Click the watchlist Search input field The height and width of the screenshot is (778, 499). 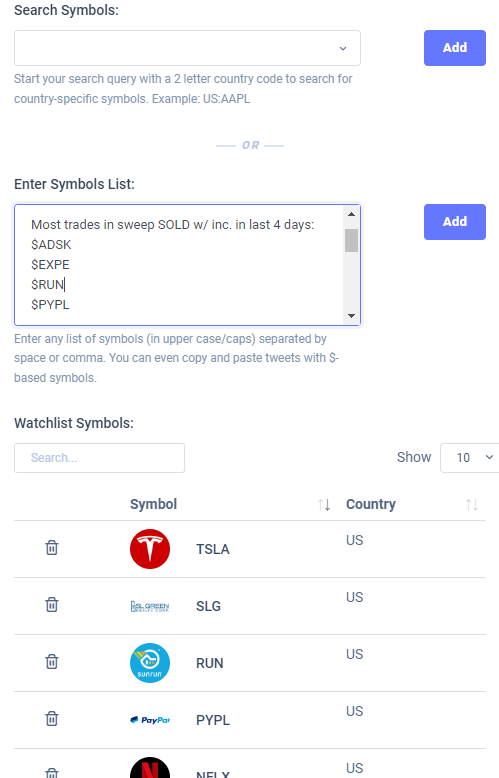[x=100, y=458]
